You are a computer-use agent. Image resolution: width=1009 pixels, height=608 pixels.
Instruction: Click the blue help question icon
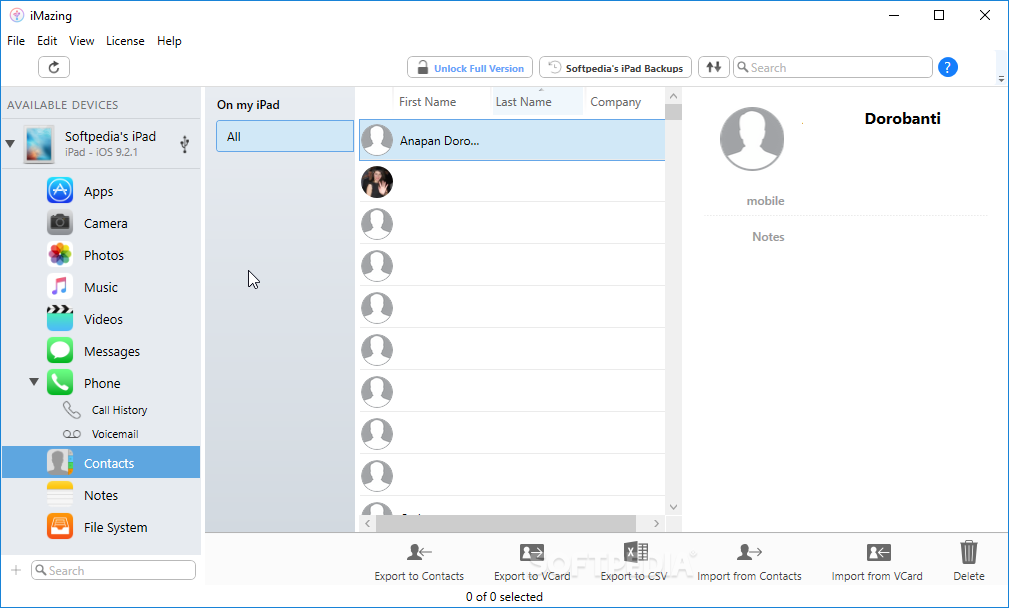pyautogui.click(x=948, y=67)
